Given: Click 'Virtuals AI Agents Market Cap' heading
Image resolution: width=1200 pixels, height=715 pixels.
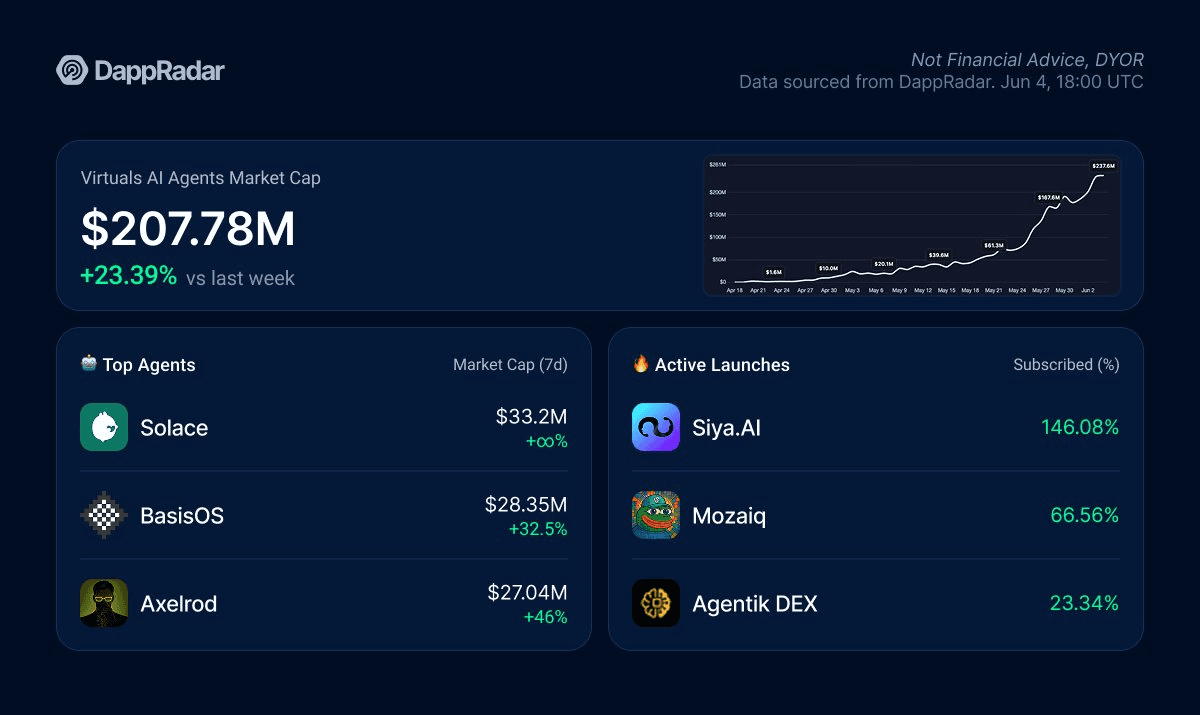Looking at the screenshot, I should coord(201,178).
